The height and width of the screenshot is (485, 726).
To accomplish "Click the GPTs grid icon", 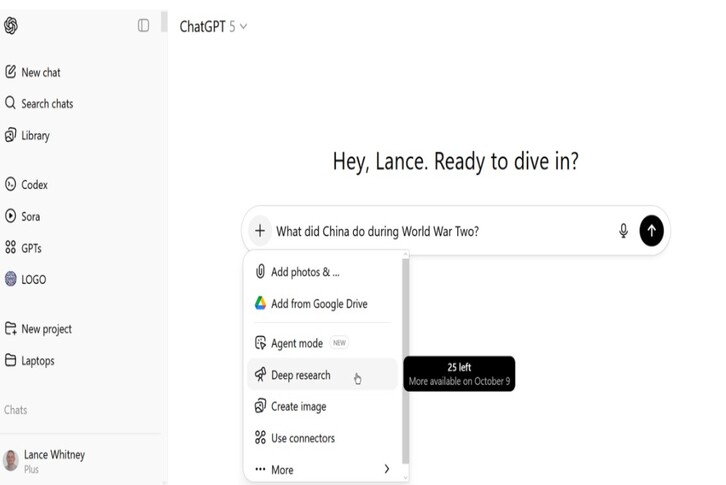I will [x=10, y=247].
